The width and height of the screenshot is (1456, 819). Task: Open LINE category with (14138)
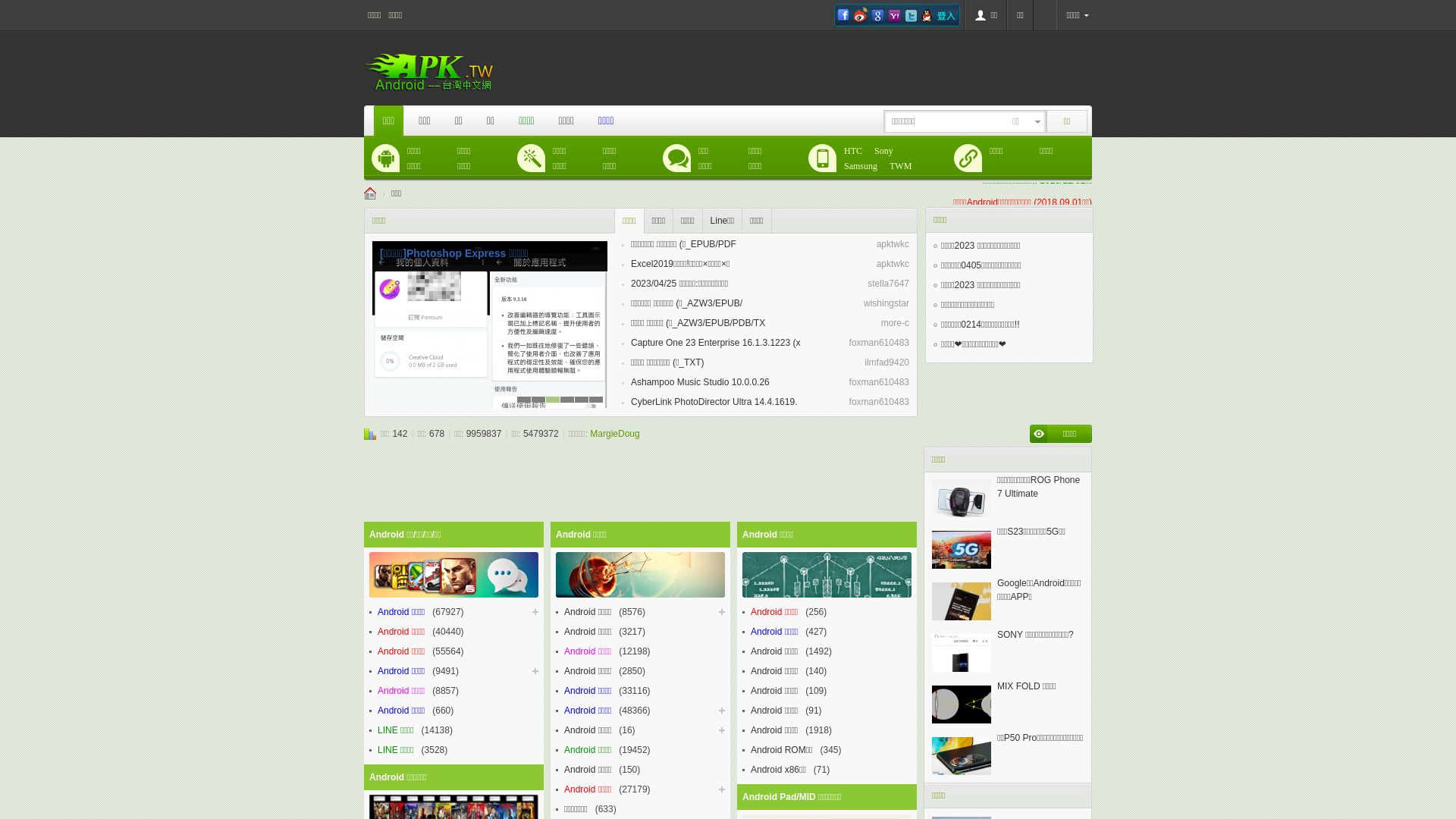tap(396, 730)
